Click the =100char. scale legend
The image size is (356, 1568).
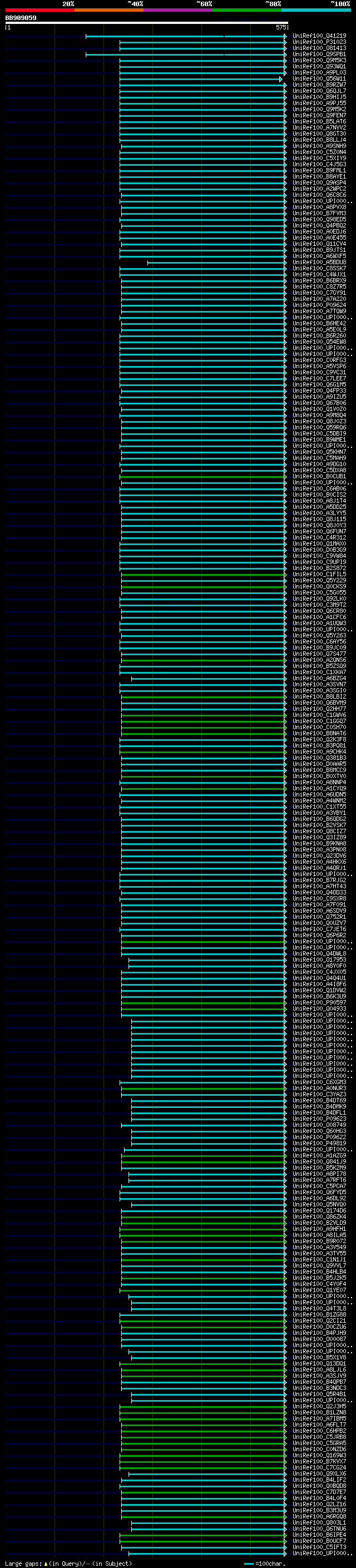pos(265,1563)
